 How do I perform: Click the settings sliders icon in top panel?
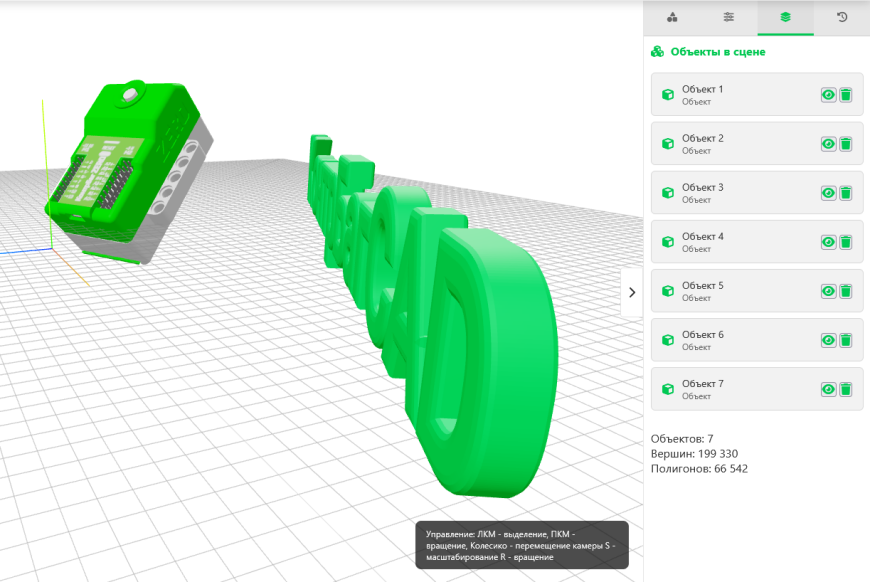[728, 18]
